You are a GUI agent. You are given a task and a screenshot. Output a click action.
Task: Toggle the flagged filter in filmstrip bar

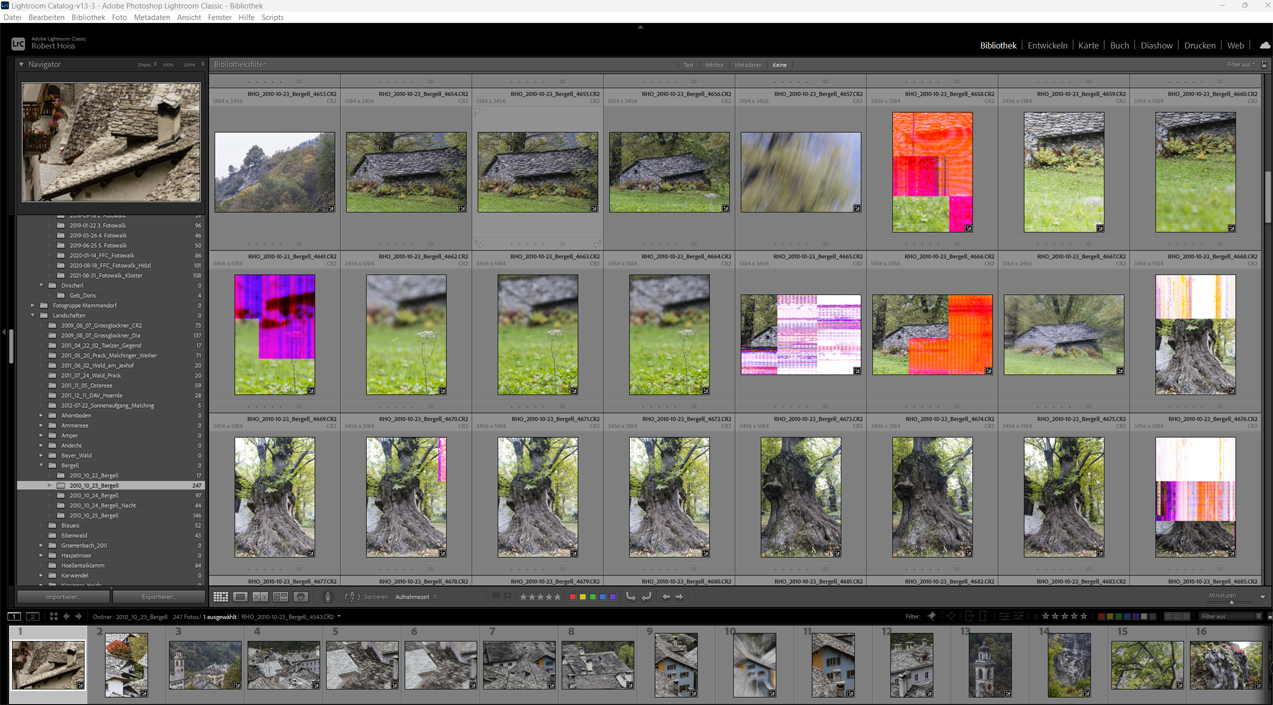coord(932,617)
